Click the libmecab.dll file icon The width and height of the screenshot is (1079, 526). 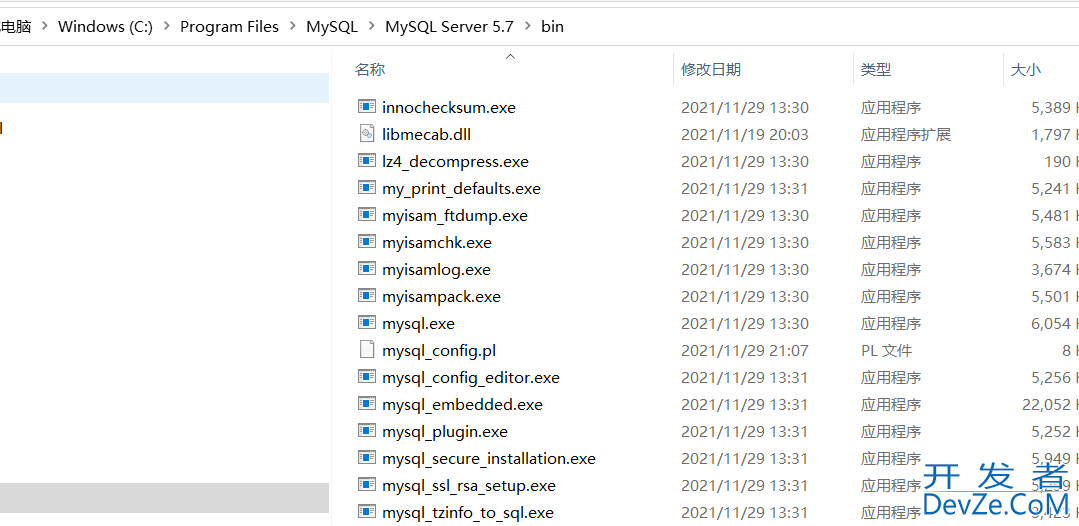coord(367,134)
